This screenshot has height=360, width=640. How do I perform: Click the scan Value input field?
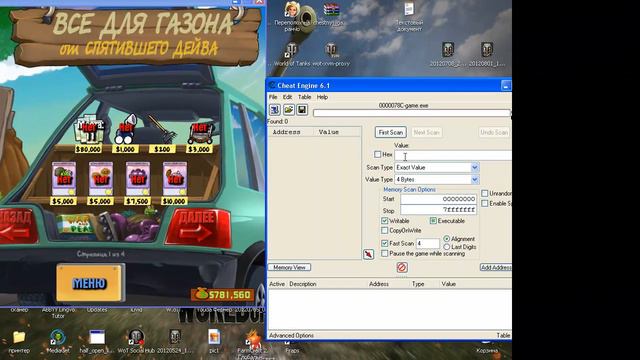pos(453,155)
